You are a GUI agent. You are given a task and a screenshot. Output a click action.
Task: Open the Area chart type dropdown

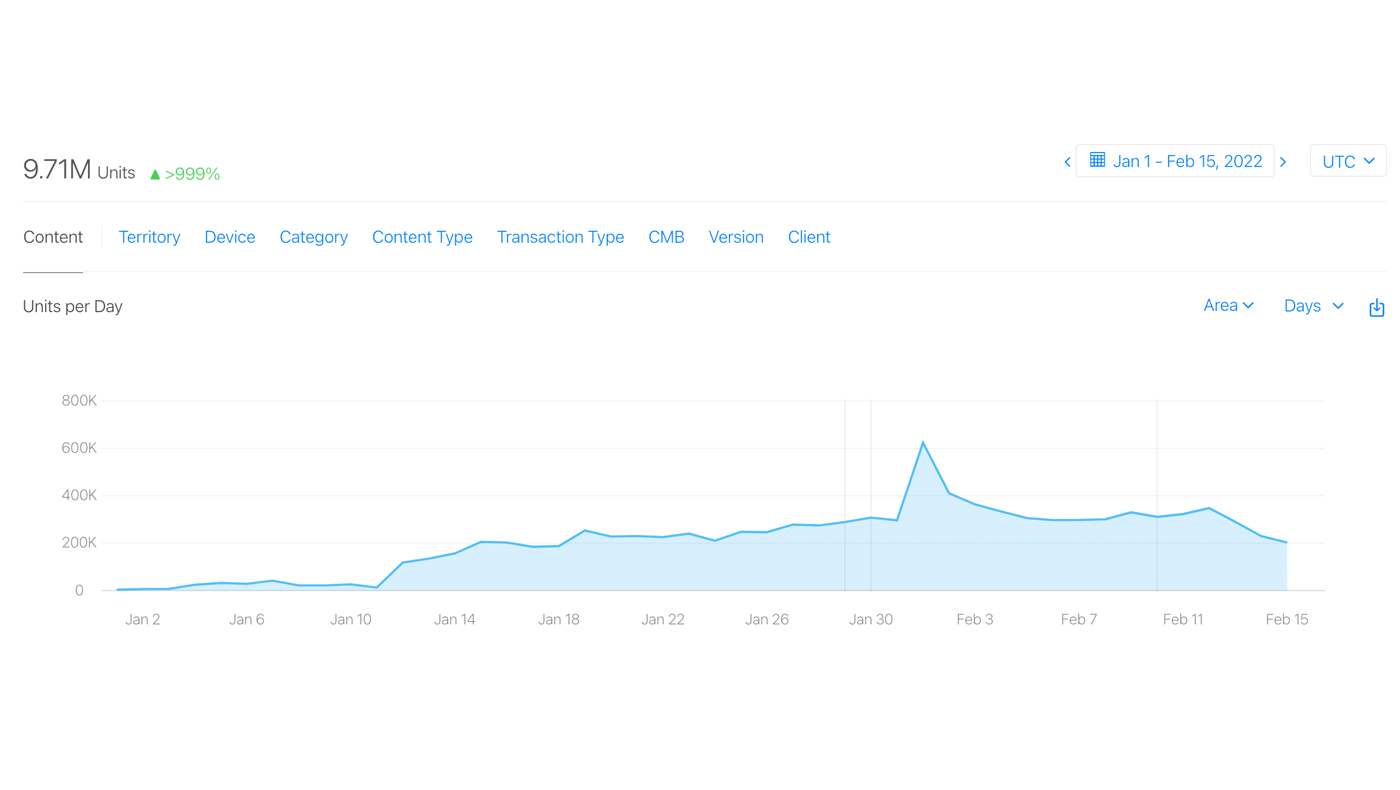click(1228, 306)
